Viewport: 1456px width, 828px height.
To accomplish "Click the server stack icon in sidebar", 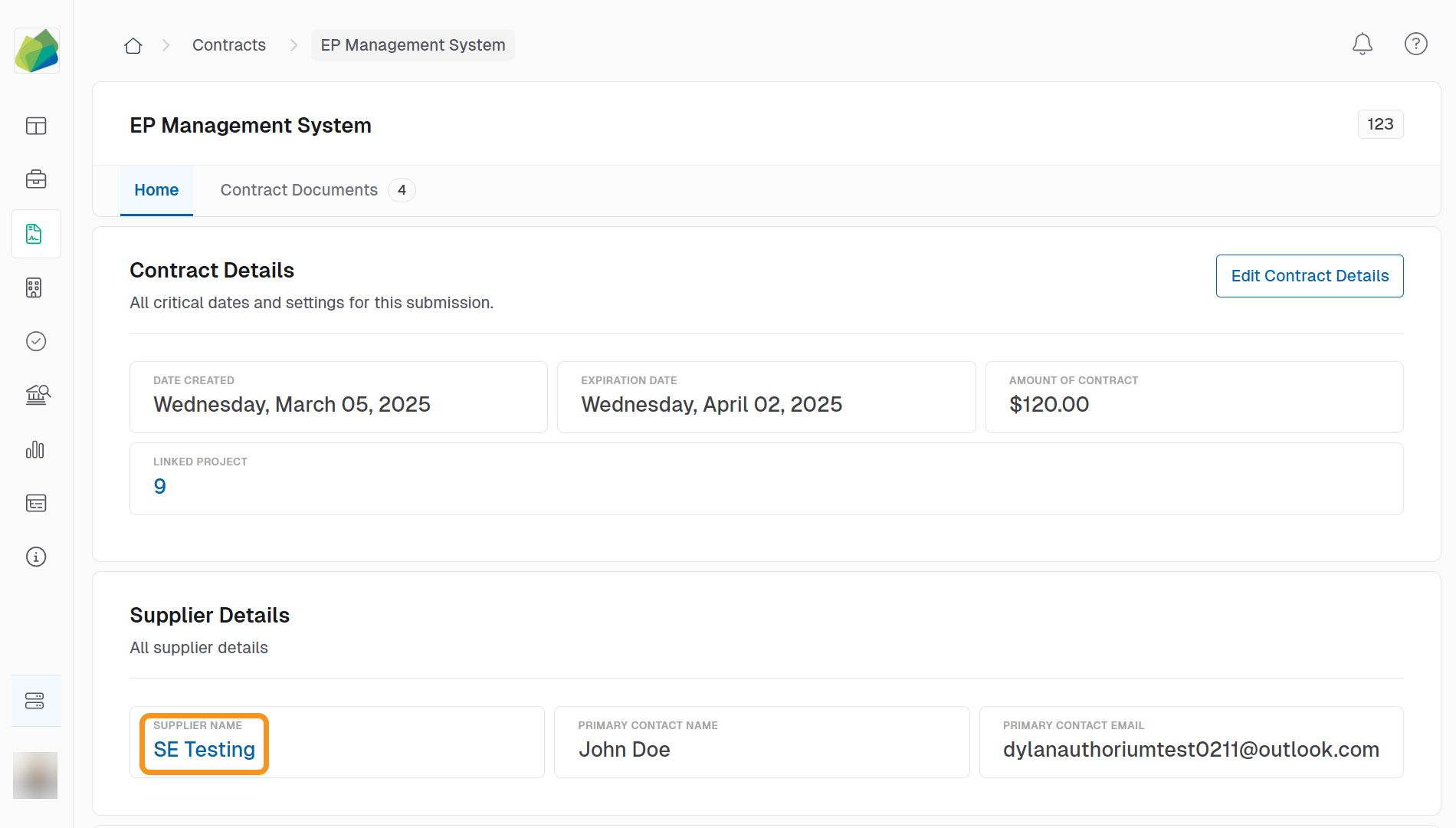I will 36,701.
